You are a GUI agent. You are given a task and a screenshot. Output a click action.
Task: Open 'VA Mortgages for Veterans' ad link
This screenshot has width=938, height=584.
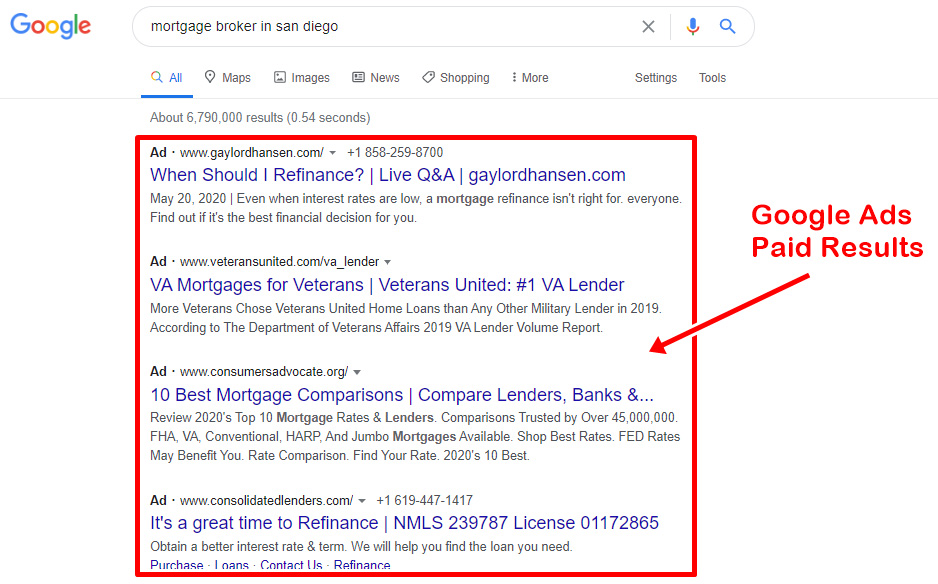387,285
